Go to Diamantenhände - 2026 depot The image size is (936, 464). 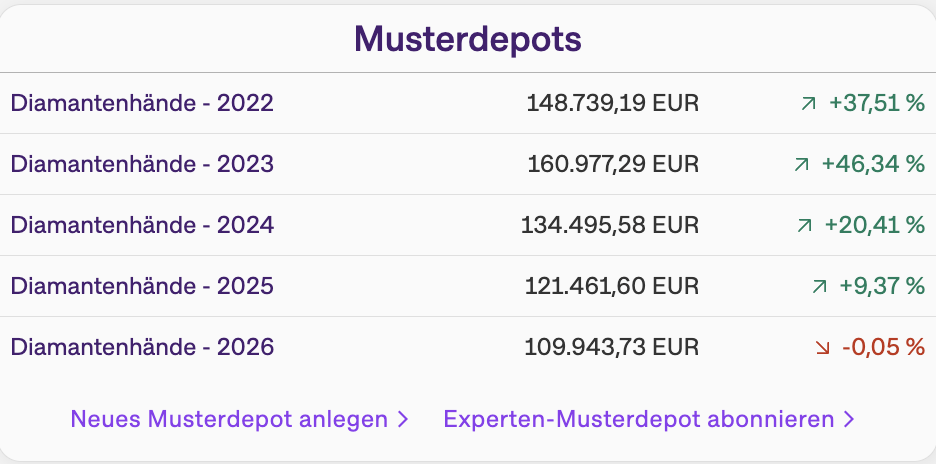pyautogui.click(x=142, y=348)
